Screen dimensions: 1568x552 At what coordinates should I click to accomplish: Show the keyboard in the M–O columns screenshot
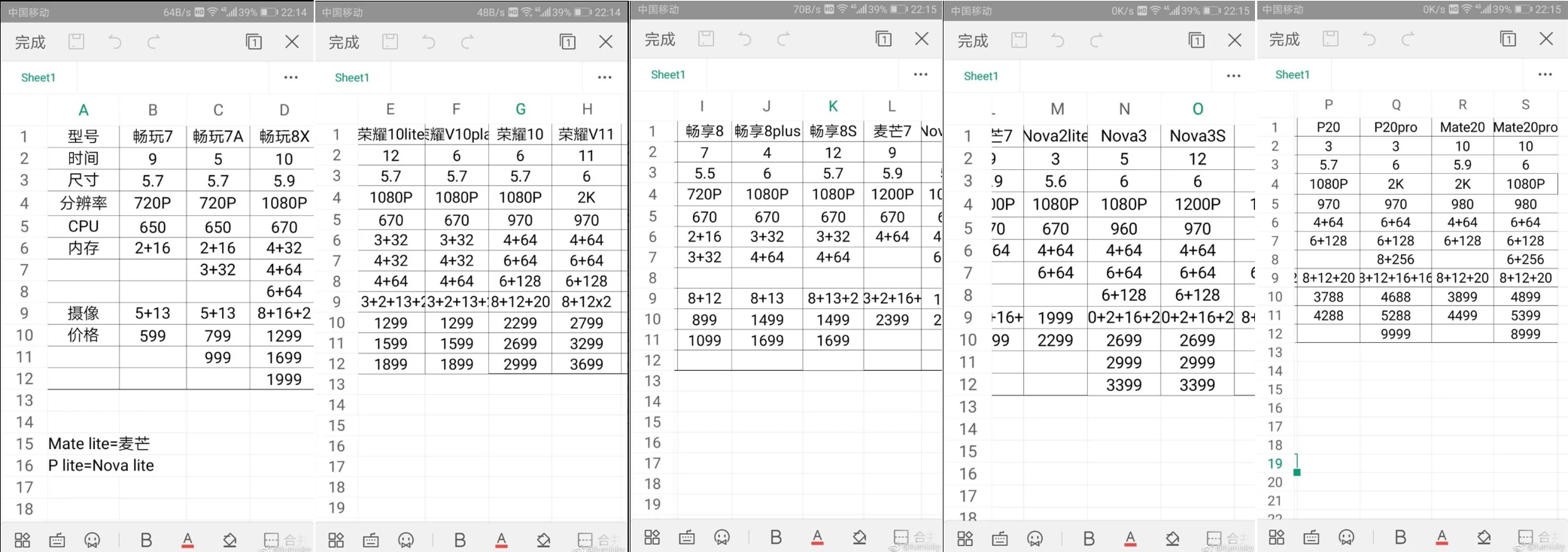pos(1000,538)
